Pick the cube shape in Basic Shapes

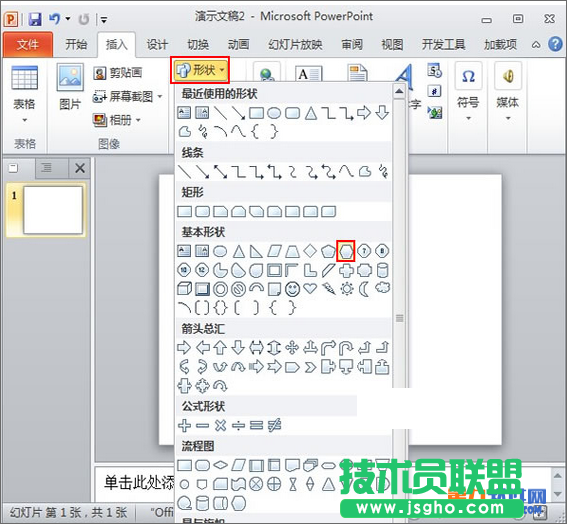(184, 289)
